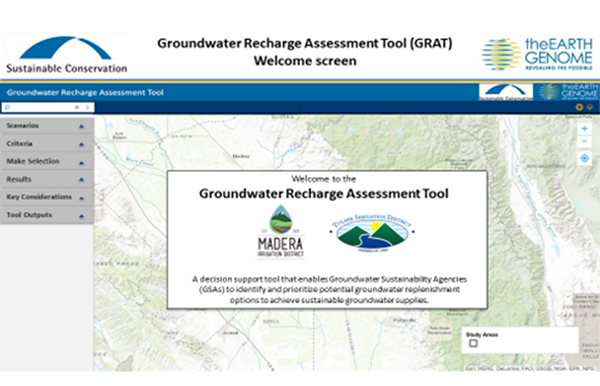The width and height of the screenshot is (600, 386).
Task: Open the Tool Outputs section label
Action: pyautogui.click(x=29, y=215)
